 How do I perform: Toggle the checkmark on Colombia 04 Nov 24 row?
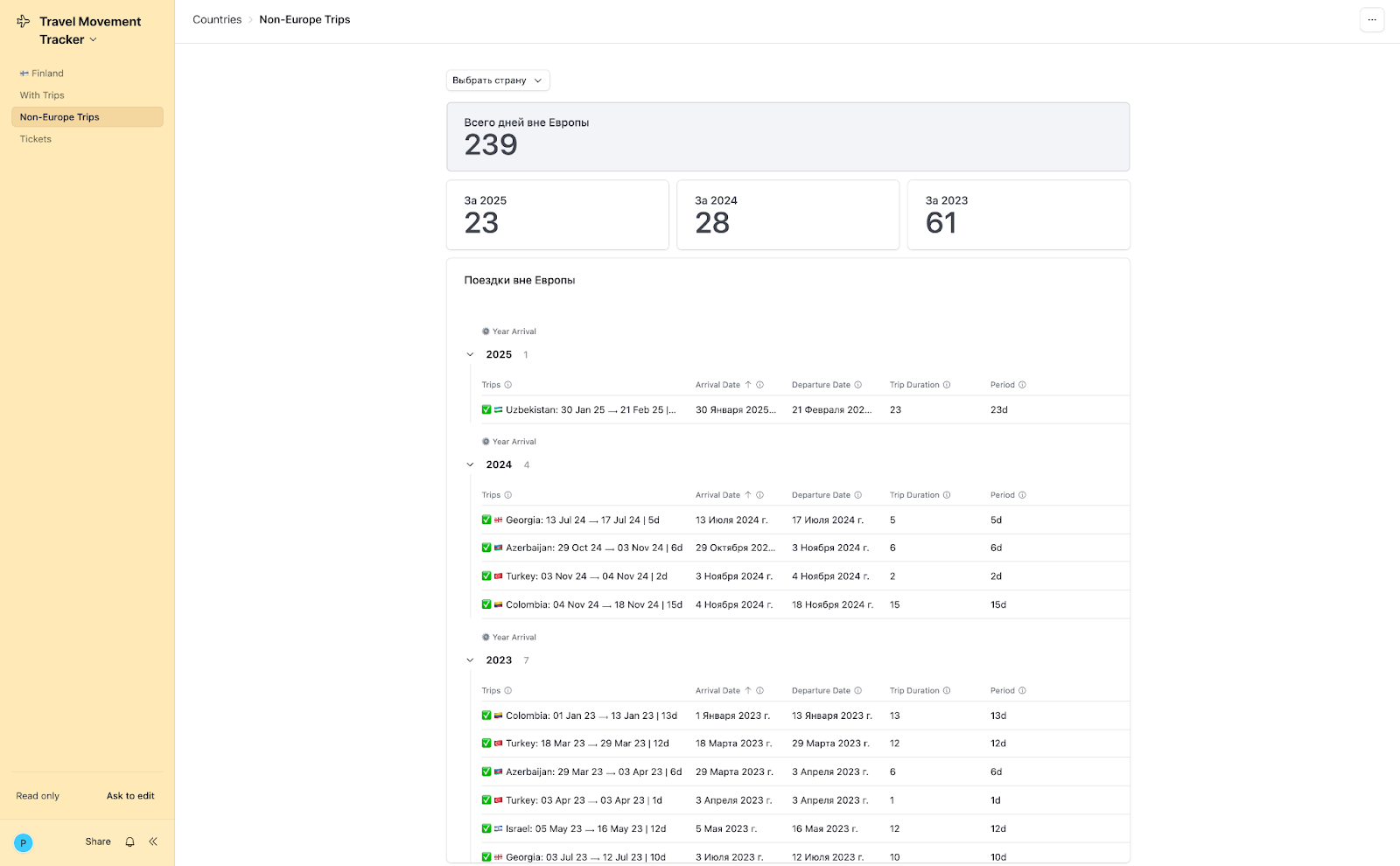tap(486, 604)
